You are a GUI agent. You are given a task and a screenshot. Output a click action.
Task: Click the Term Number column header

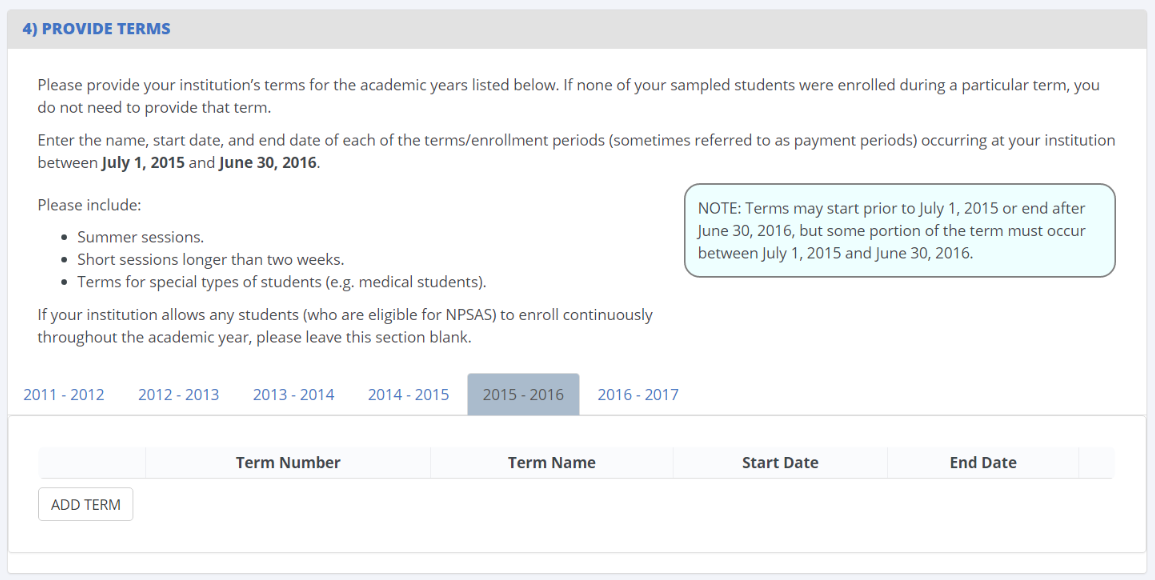[288, 463]
